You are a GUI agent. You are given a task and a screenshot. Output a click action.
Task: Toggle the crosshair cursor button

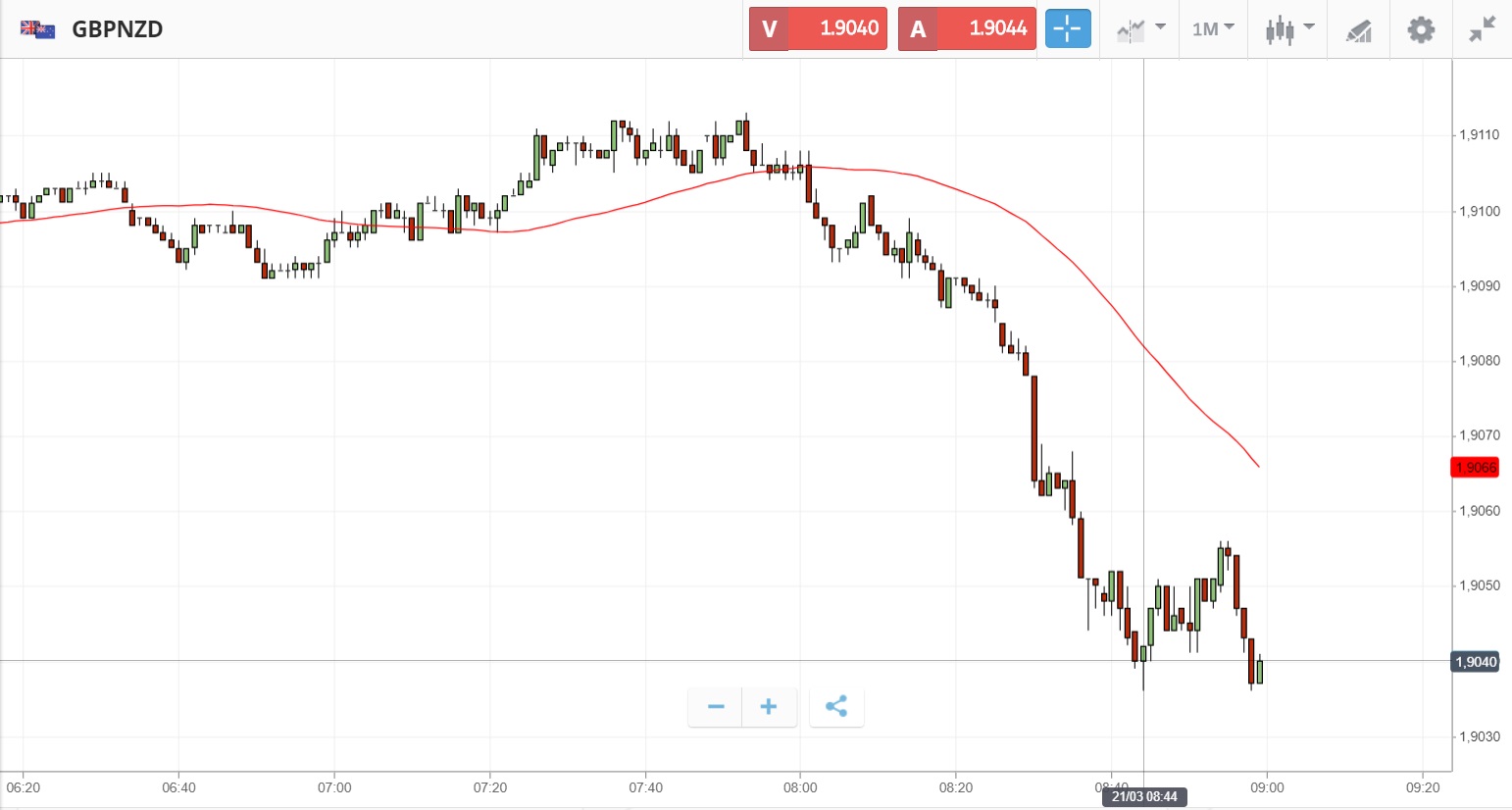pyautogui.click(x=1067, y=29)
